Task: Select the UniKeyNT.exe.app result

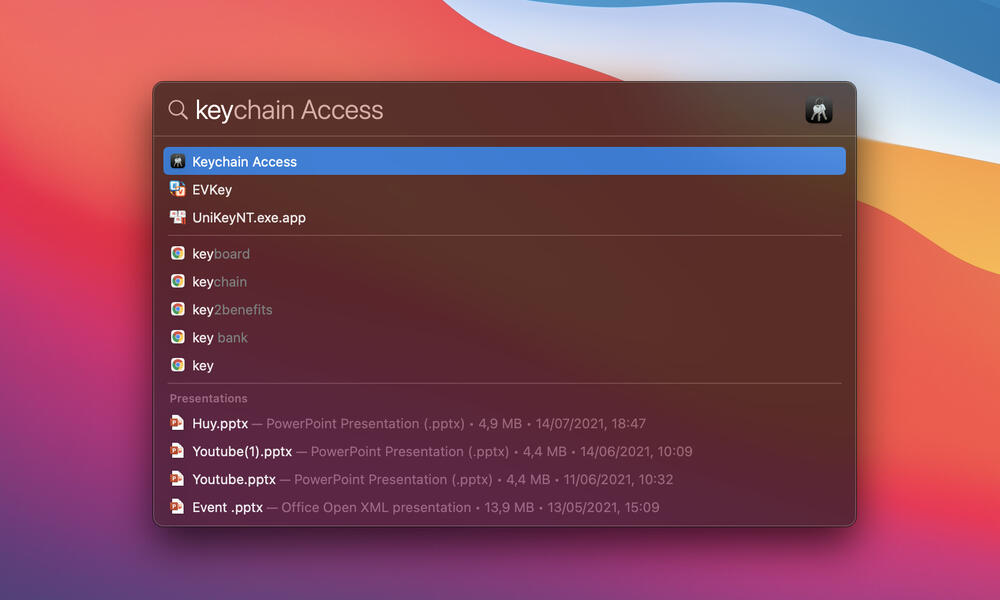Action: coord(504,217)
